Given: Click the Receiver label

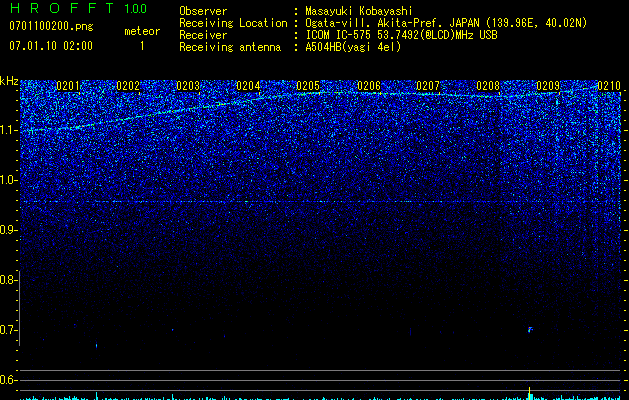Looking at the screenshot, I should click(203, 35).
